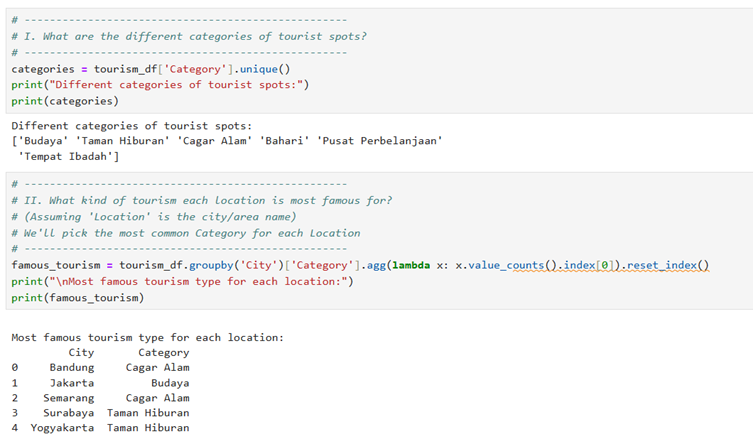Screen dimensions: 753x439
Task: Click the Category column header in output table
Action: click(x=163, y=352)
